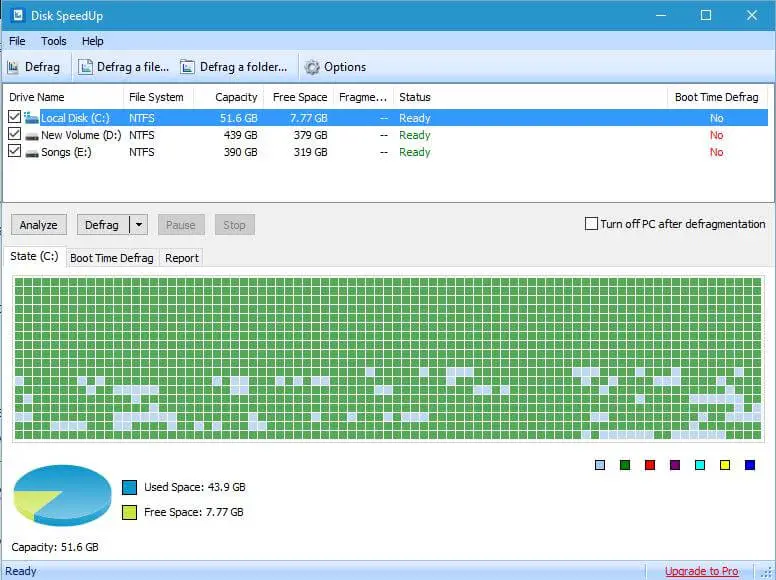Screen dimensions: 776x580
Task: Open the Upgrade to Pro link
Action: click(702, 571)
